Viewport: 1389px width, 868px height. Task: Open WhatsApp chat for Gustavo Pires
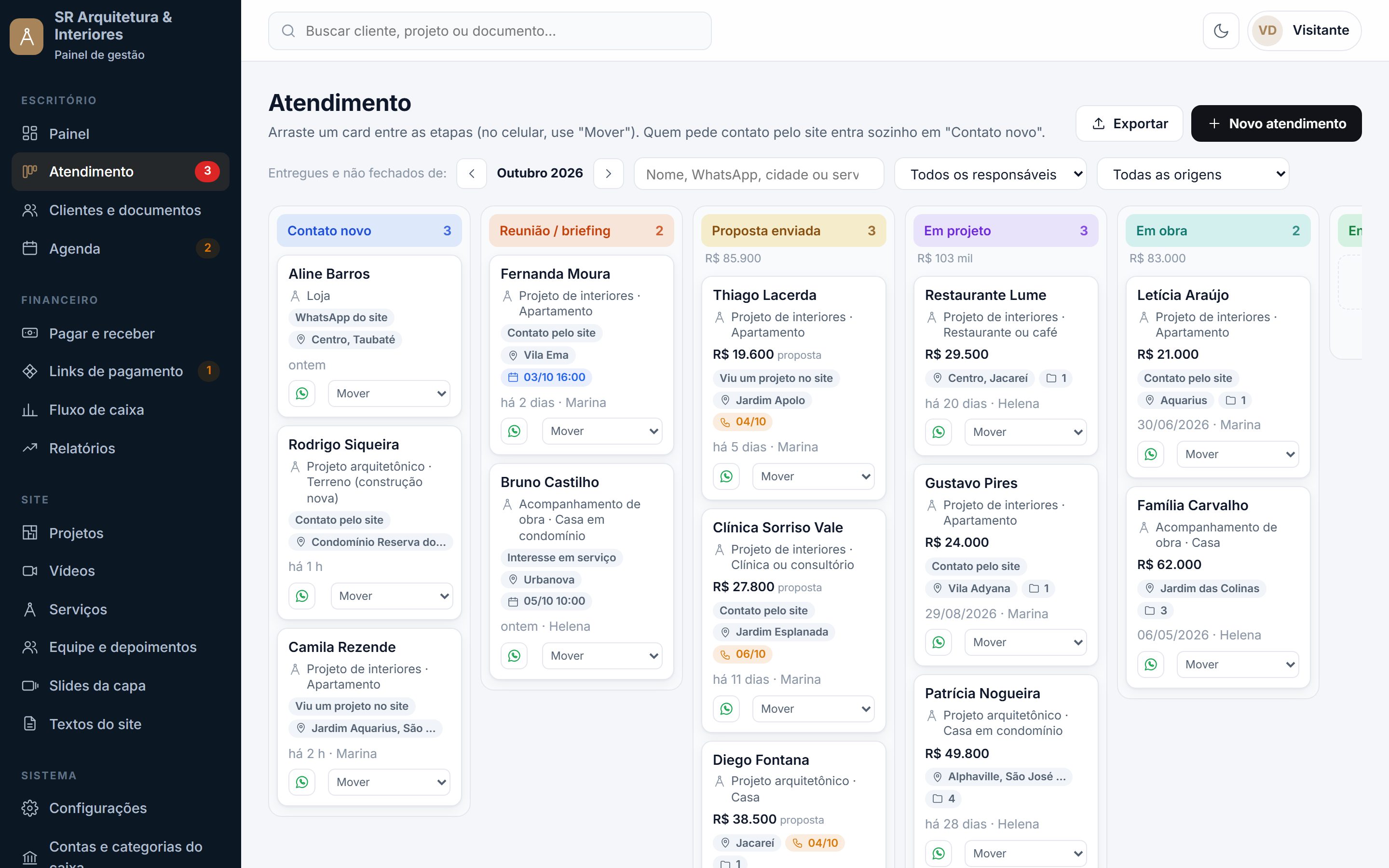[939, 642]
